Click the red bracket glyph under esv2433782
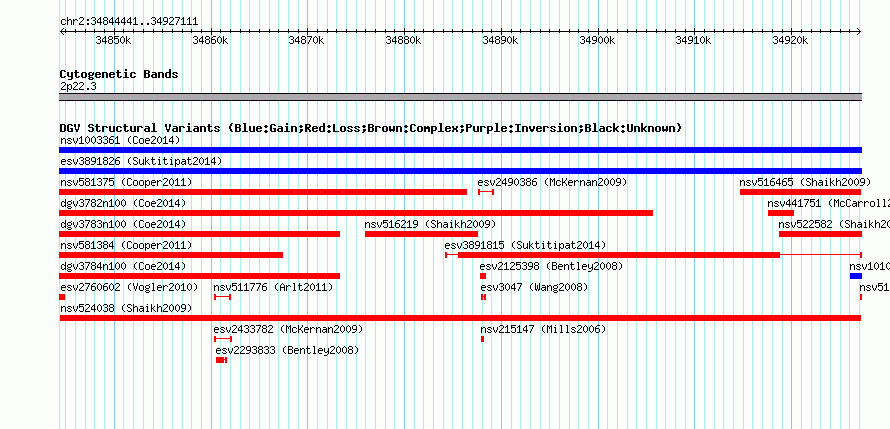Screen dimensions: 890x429 (223, 339)
